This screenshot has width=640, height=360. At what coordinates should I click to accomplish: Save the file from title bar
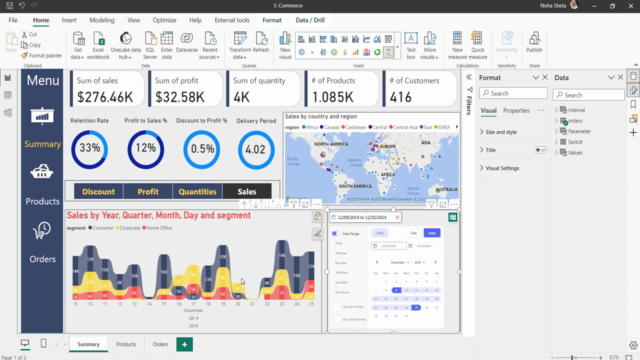coord(9,6)
